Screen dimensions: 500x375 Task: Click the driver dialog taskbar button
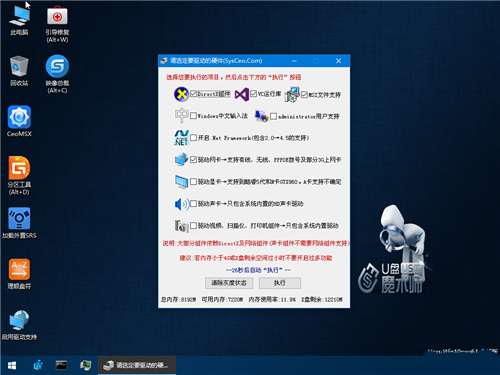pyautogui.click(x=137, y=365)
